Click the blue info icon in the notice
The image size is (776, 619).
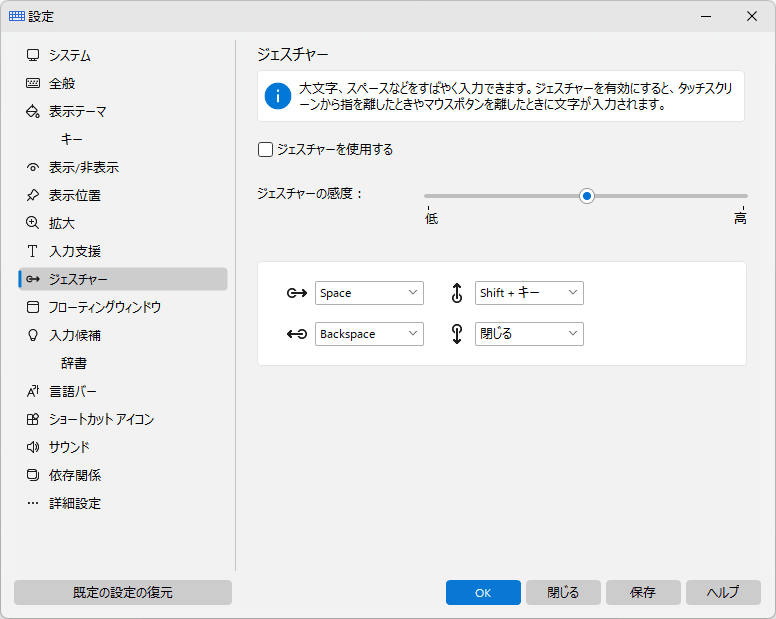[x=278, y=96]
